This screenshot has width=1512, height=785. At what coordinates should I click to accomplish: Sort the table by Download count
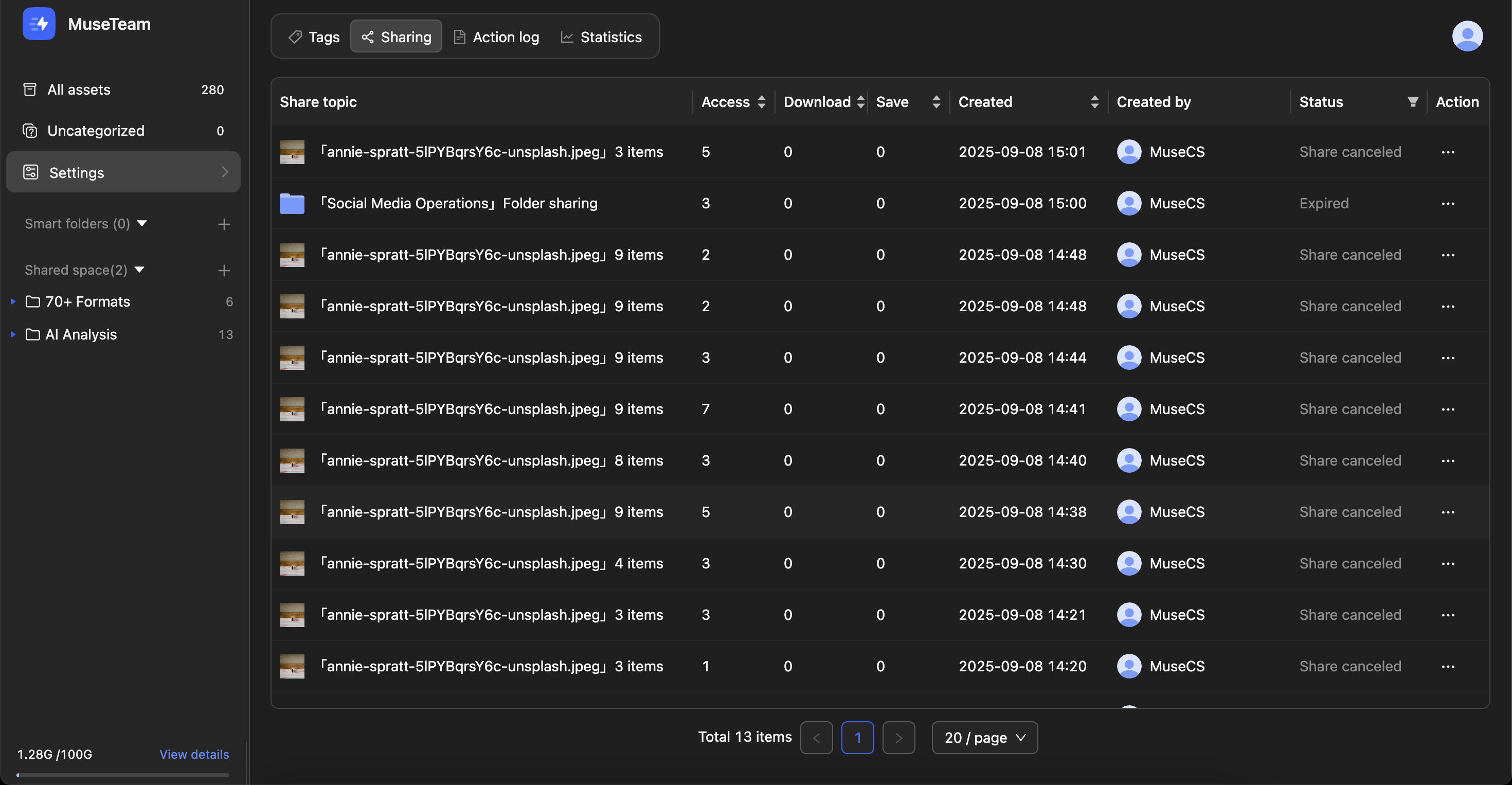tap(860, 102)
